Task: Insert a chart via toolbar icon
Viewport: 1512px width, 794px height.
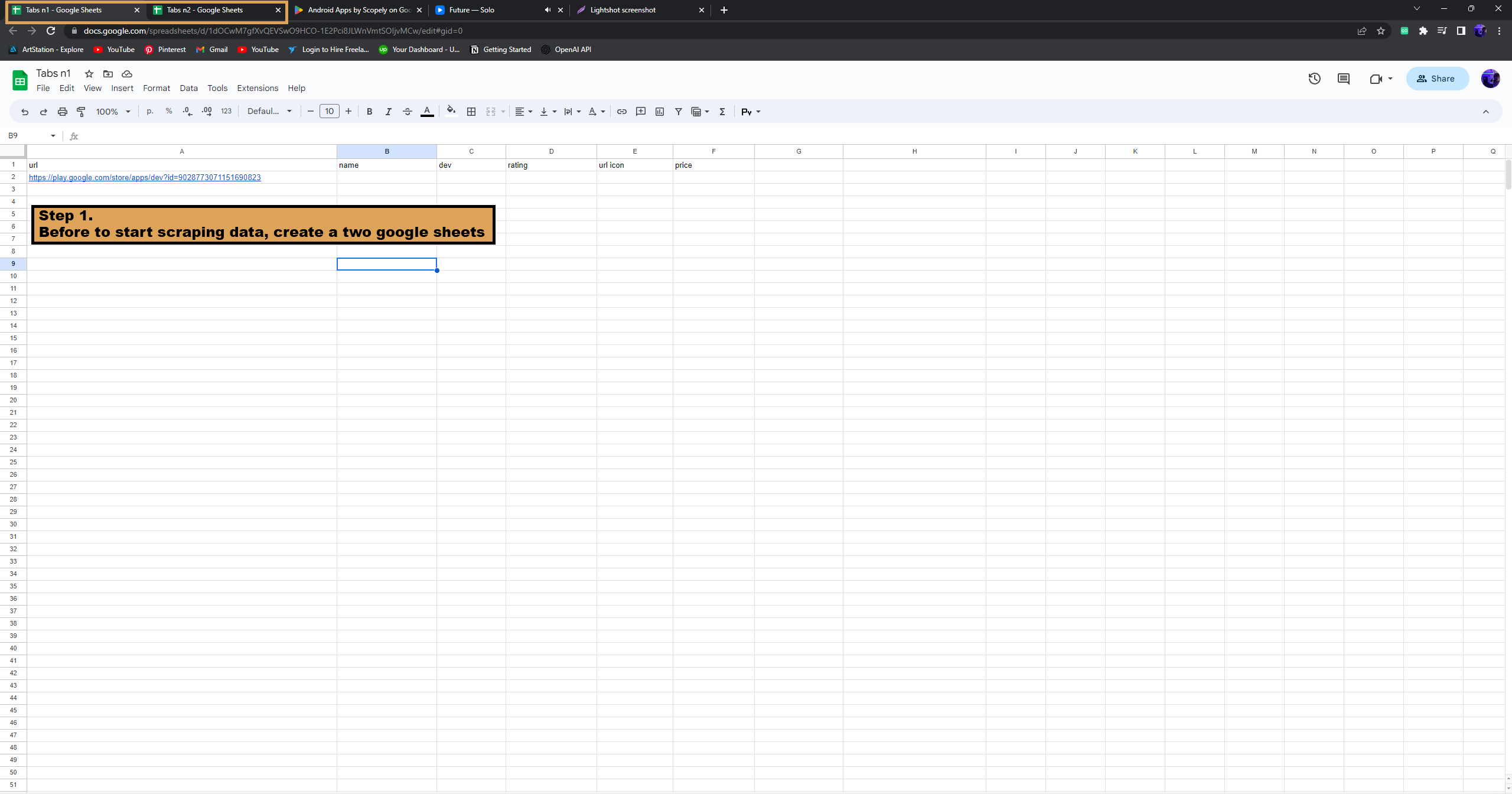Action: tap(660, 112)
